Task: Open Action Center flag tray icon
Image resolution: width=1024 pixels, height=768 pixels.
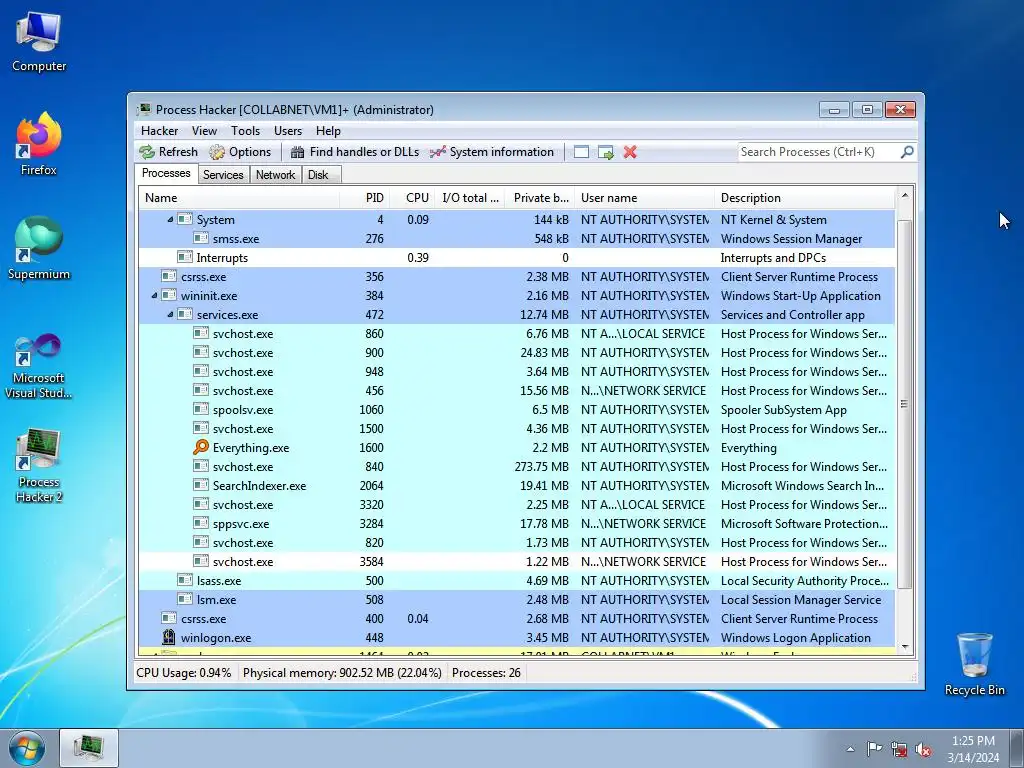Action: (x=874, y=749)
